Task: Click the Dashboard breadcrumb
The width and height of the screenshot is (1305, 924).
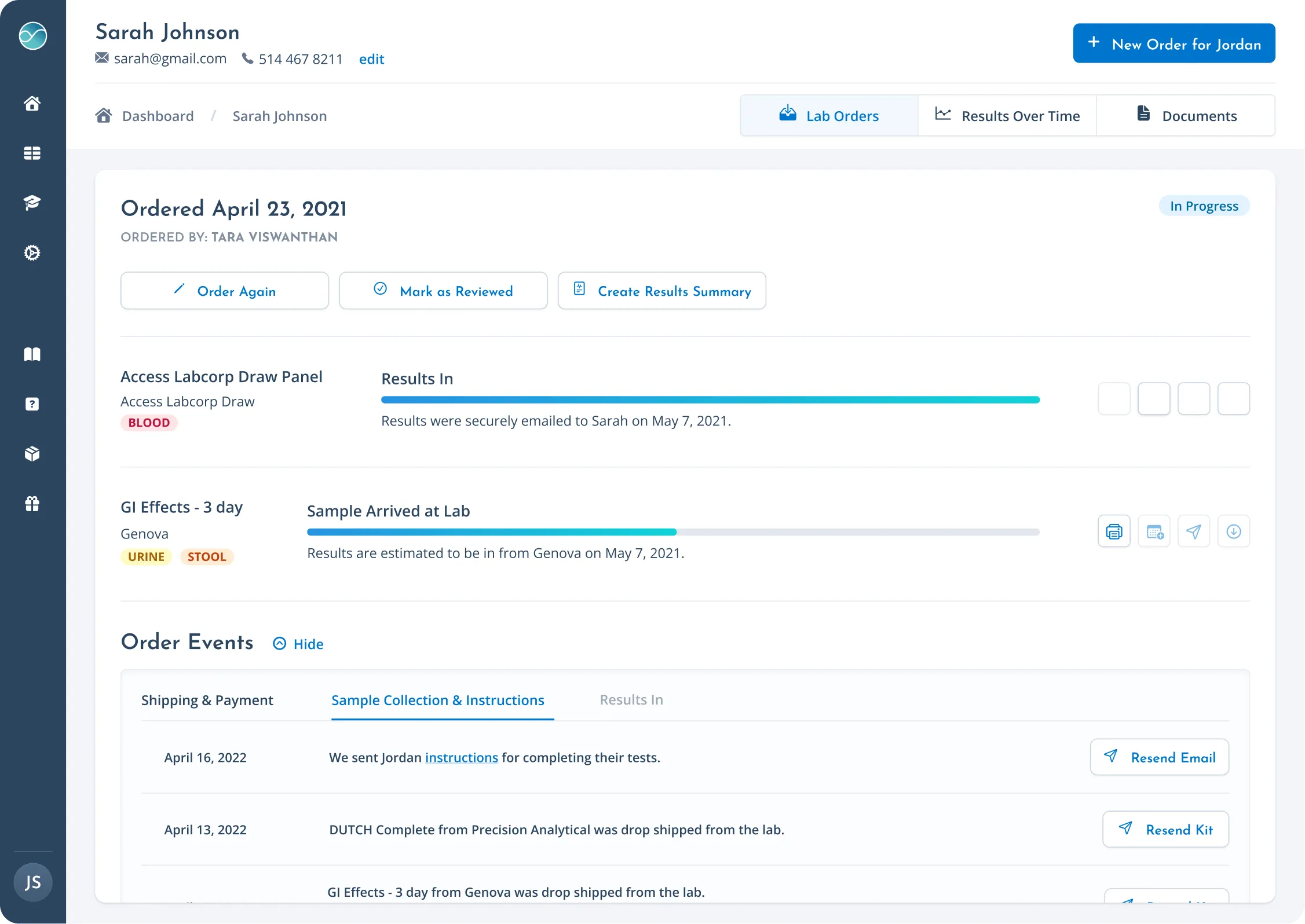Action: point(158,116)
